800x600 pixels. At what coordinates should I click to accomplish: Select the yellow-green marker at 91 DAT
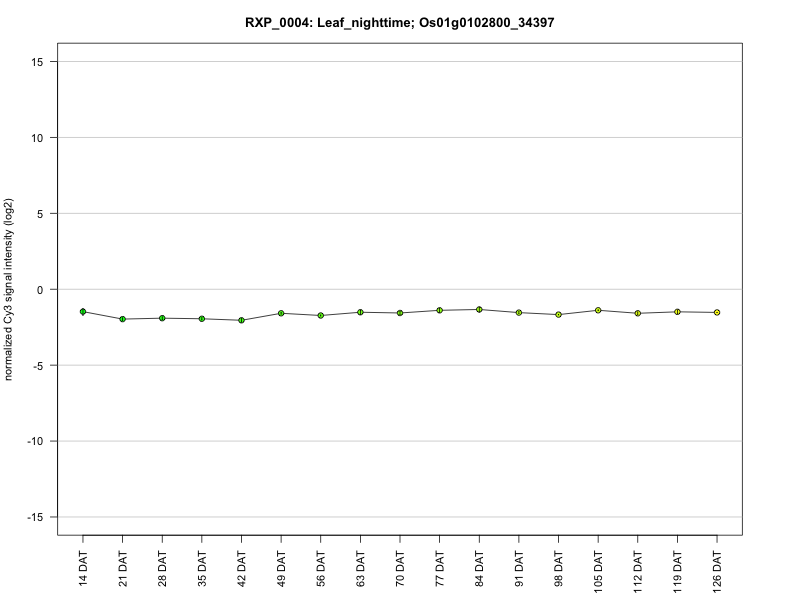[519, 312]
